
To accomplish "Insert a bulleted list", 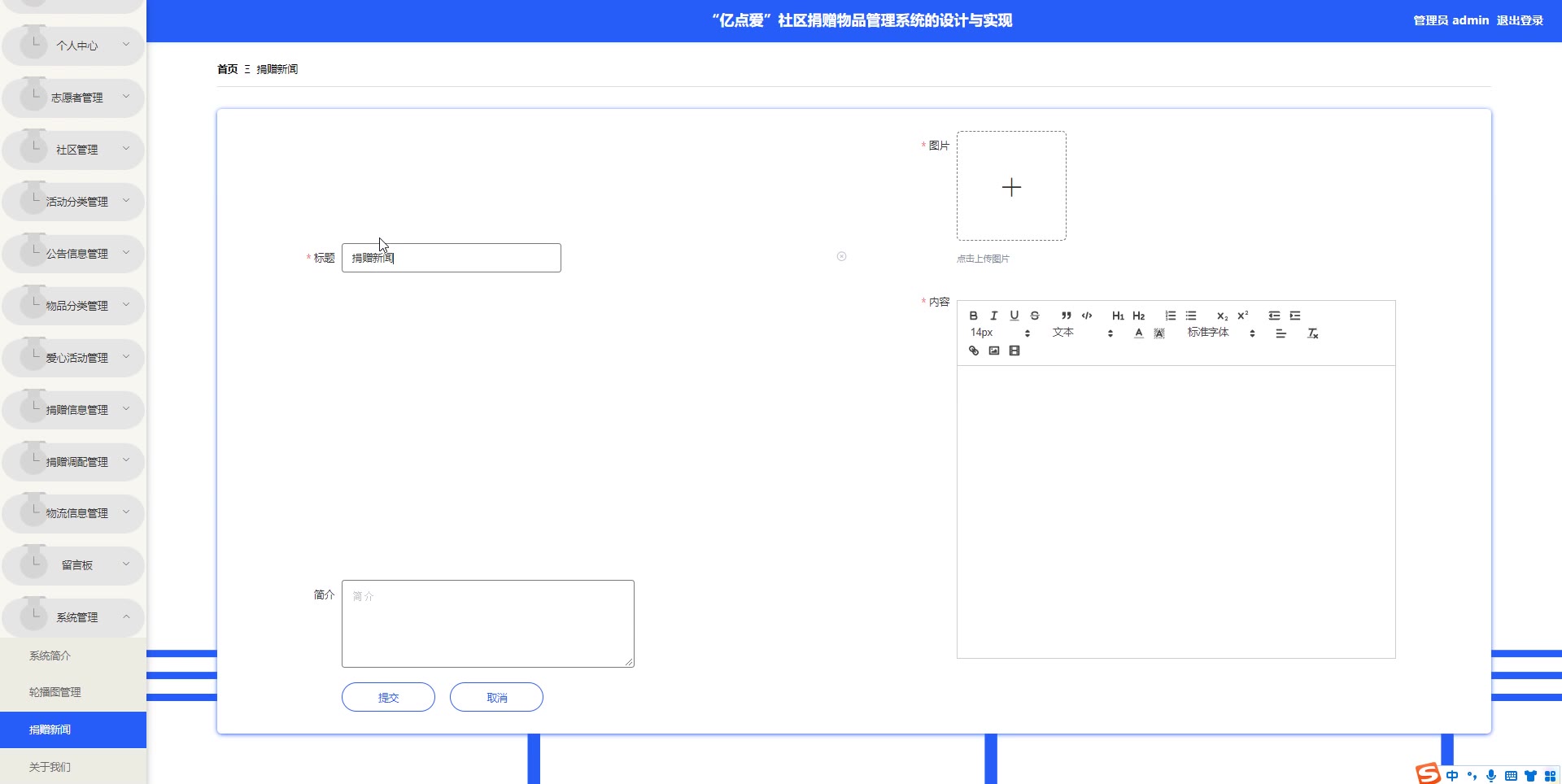I will point(1191,316).
